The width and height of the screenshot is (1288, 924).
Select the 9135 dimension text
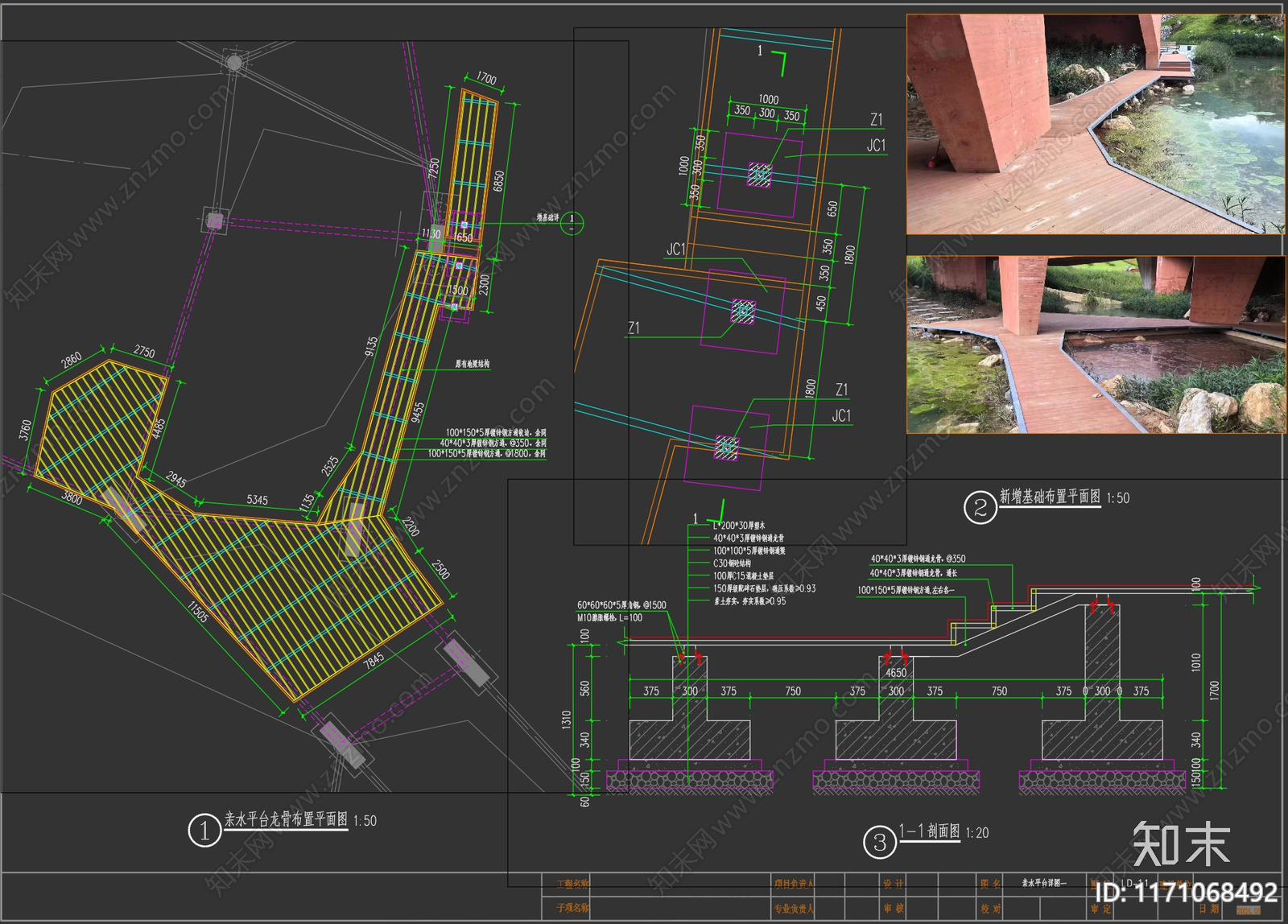coord(371,346)
